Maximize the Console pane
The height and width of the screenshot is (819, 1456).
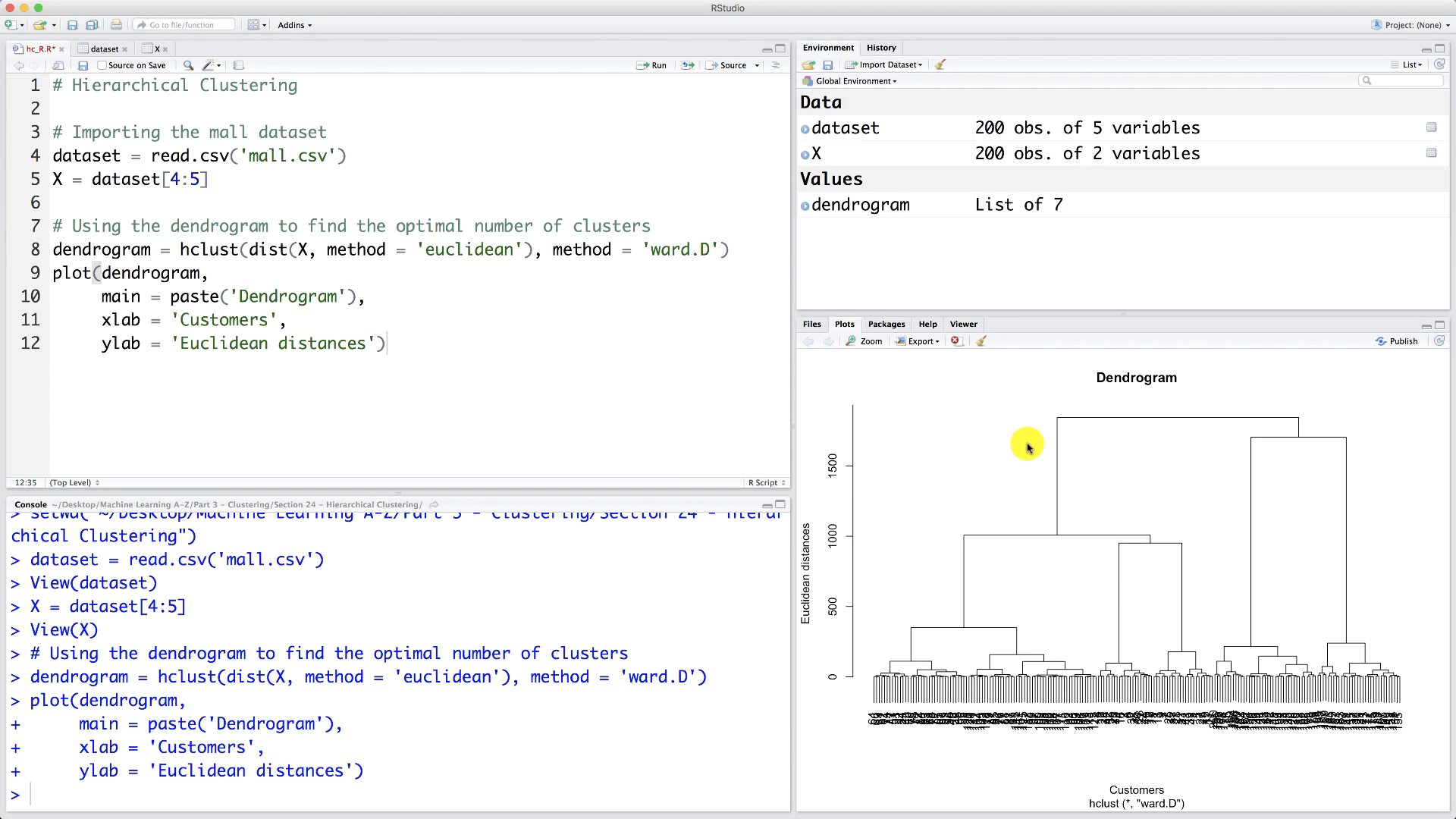(780, 504)
